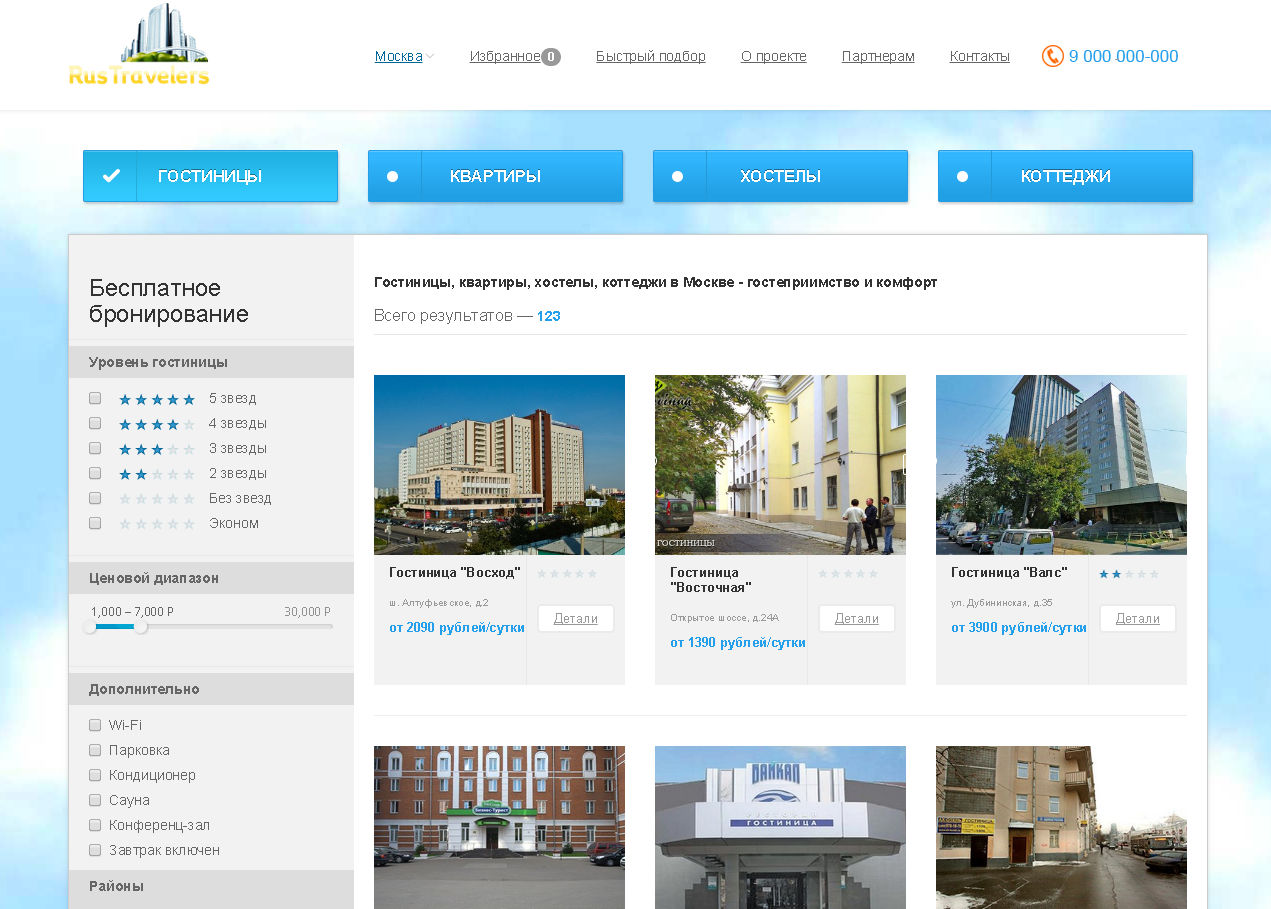Select the radio dot on Хостелы
The width and height of the screenshot is (1271, 909).
tap(678, 177)
